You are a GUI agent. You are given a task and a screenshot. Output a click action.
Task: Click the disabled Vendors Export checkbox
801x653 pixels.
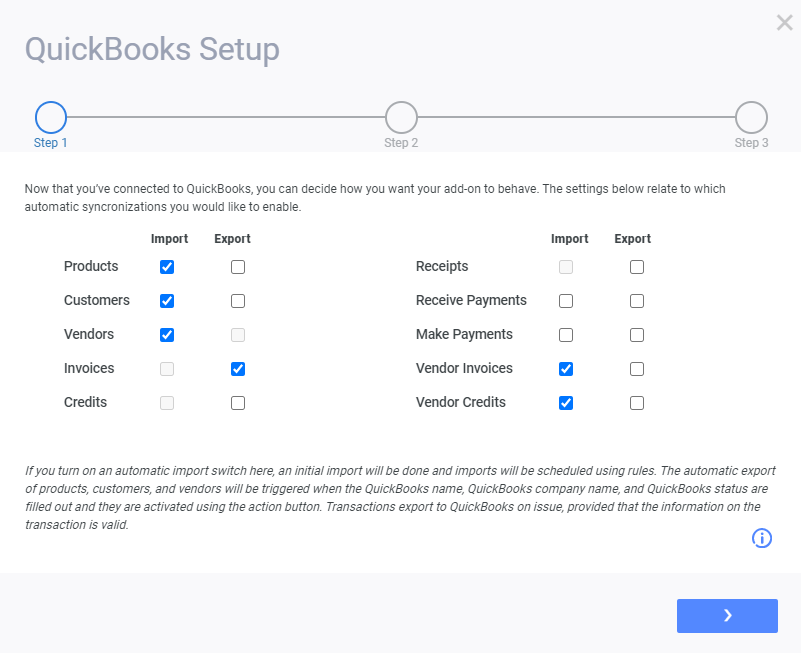[x=238, y=335]
